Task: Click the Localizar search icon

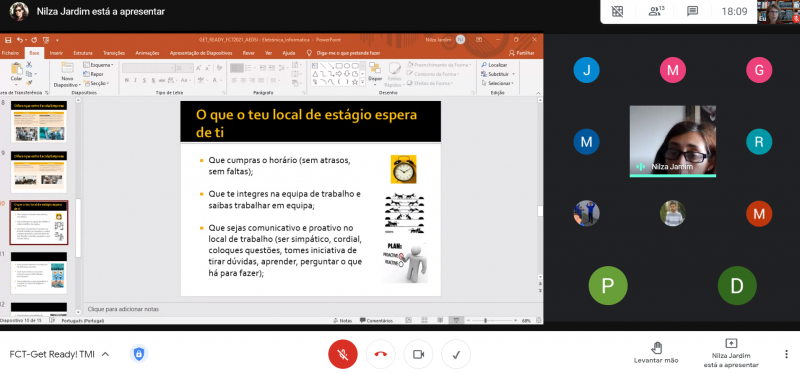Action: [x=484, y=65]
